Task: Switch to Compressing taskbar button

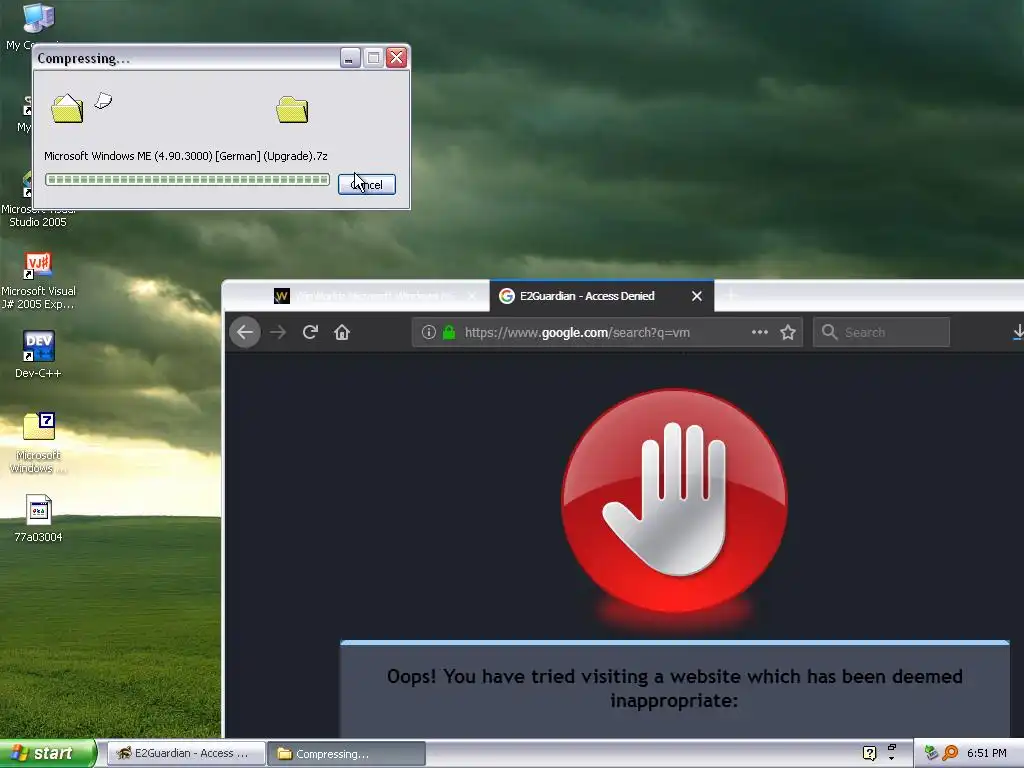Action: tap(346, 754)
